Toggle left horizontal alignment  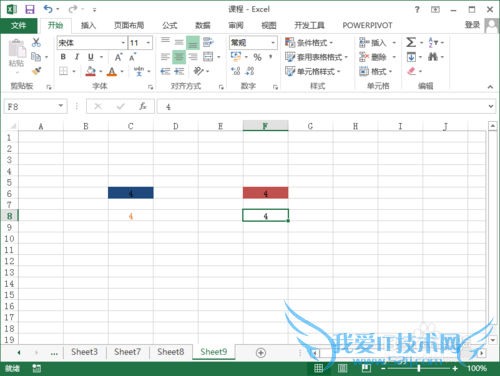pos(165,57)
